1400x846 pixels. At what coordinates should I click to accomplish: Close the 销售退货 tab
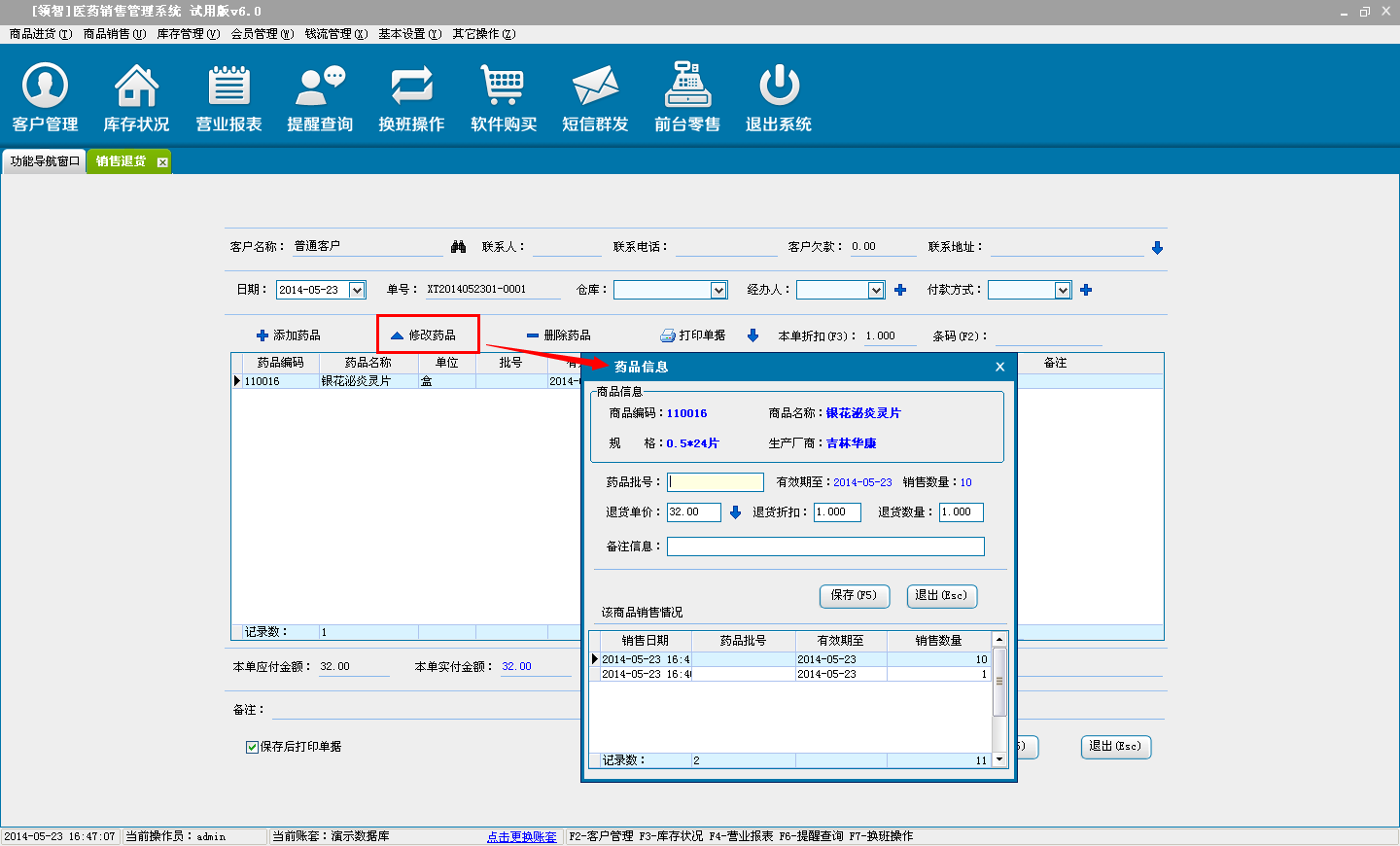(162, 162)
